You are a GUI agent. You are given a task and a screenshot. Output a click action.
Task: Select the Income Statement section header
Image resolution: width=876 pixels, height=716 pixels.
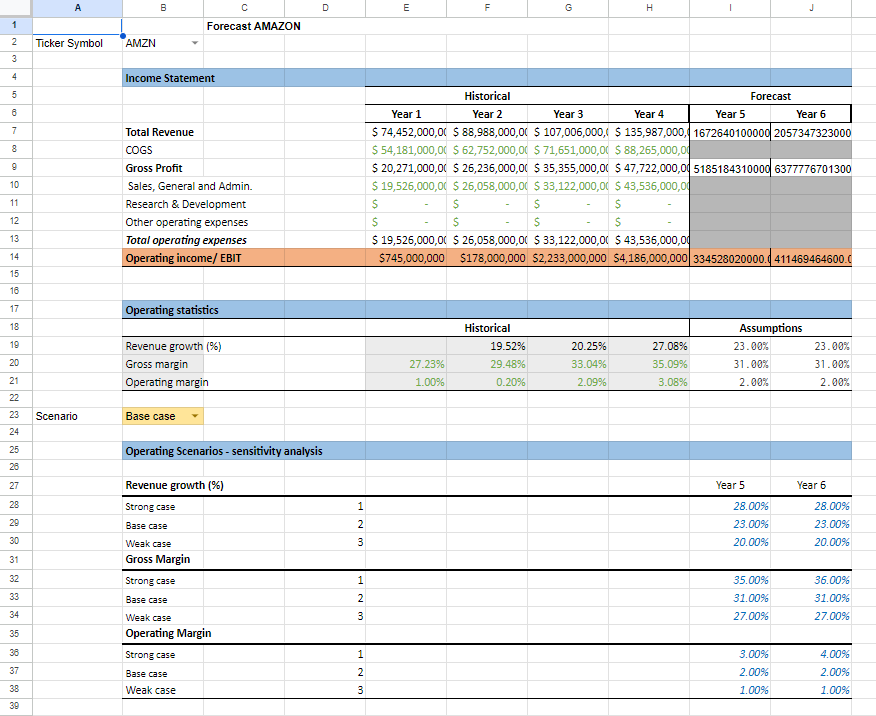tap(170, 78)
